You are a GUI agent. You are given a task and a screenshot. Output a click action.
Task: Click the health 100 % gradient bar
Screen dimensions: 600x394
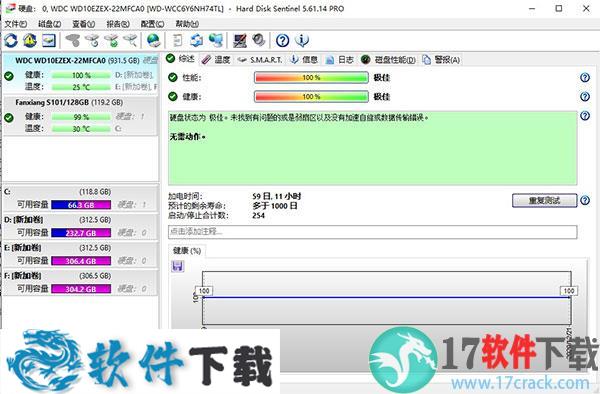(311, 96)
